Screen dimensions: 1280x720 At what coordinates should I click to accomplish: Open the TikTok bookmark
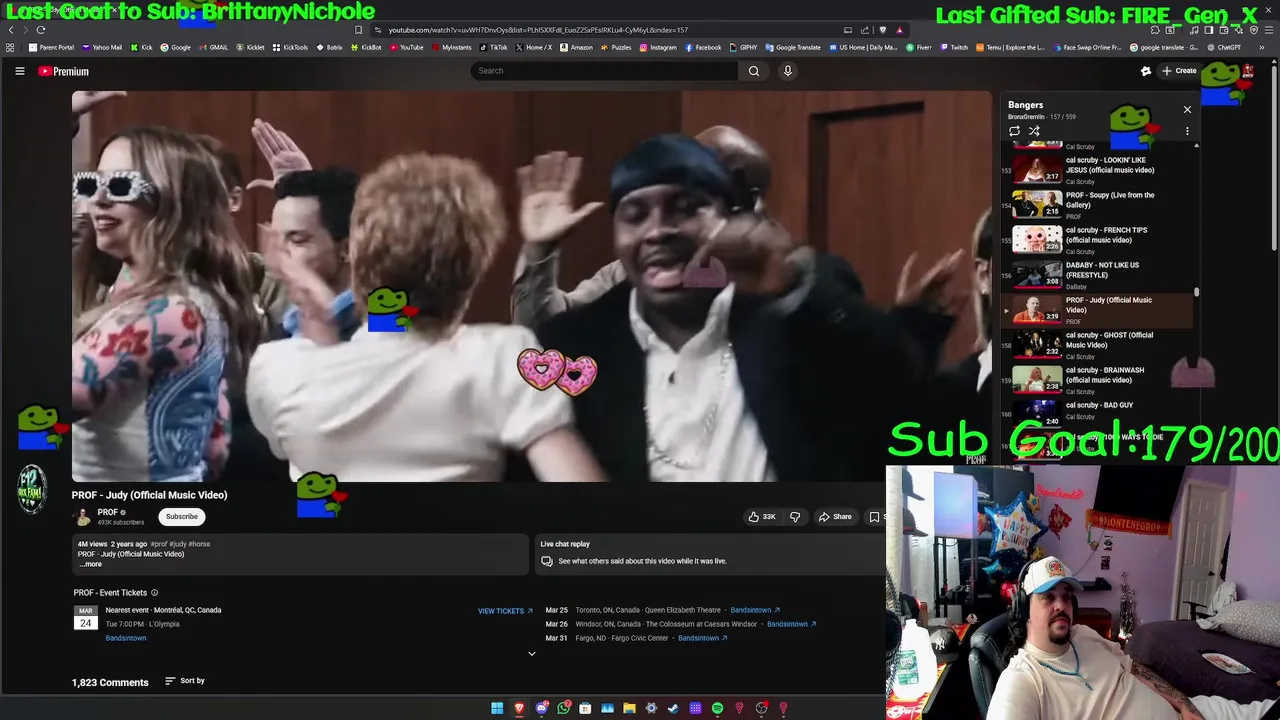pyautogui.click(x=494, y=47)
